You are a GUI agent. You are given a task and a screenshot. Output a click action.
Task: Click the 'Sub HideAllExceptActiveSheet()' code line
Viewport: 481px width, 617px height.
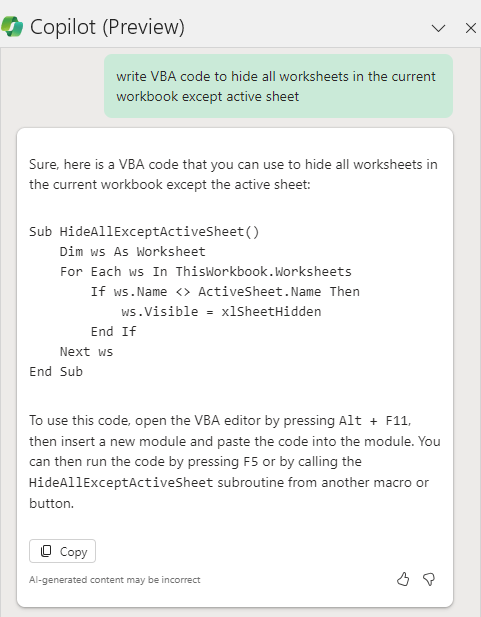144,231
